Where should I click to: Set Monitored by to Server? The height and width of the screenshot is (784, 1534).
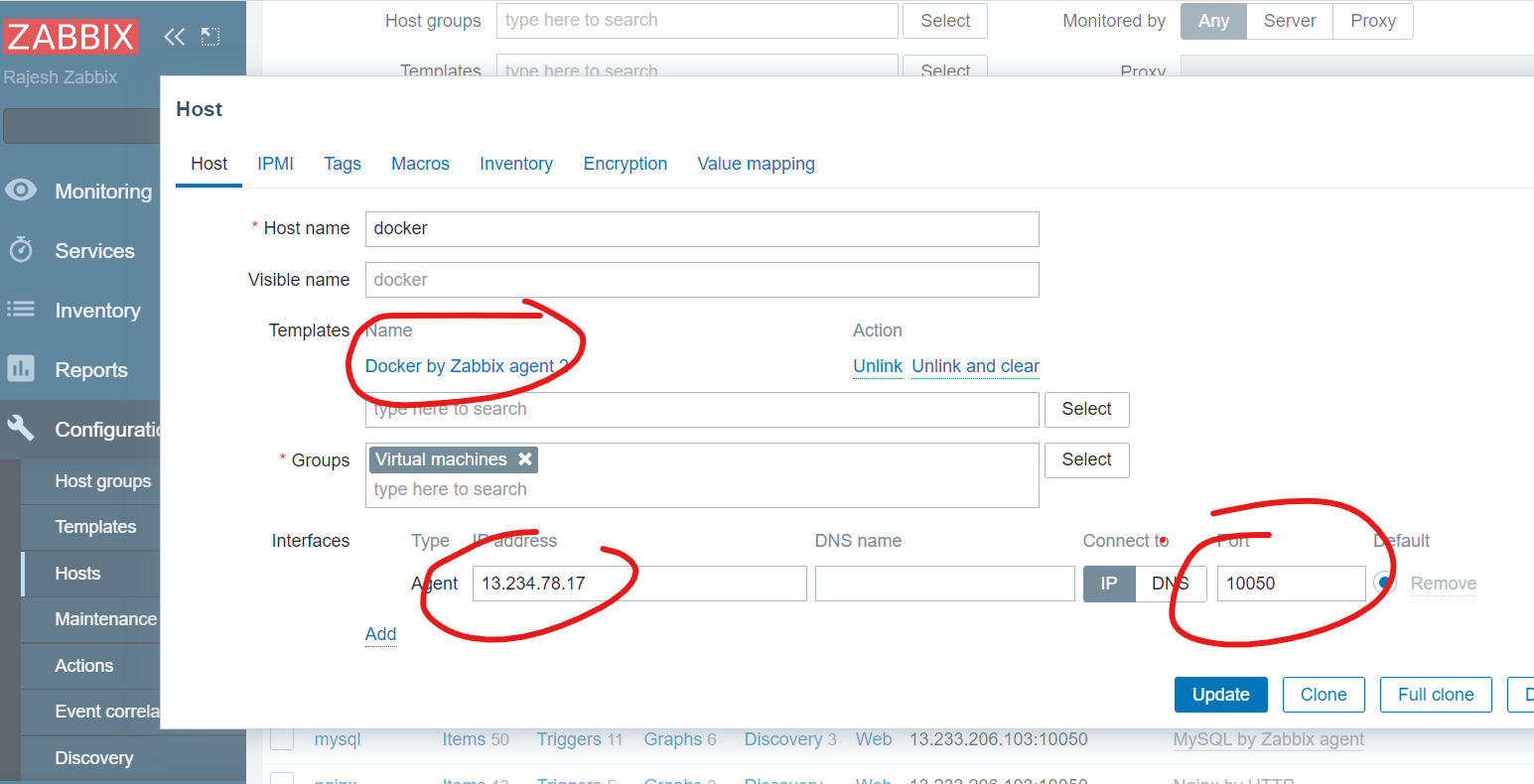(1289, 21)
